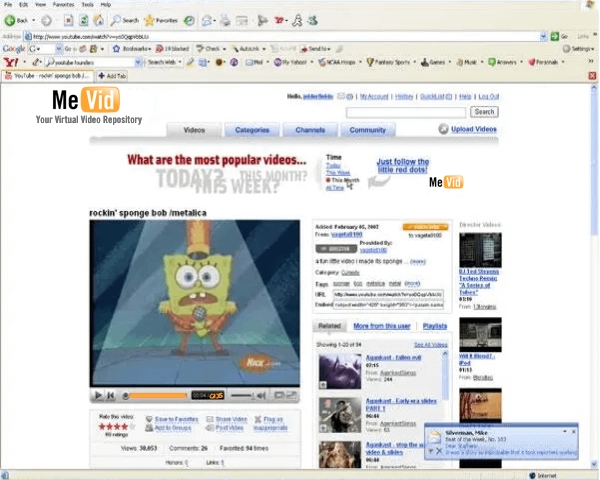Open the Back button history dropdown arrow
This screenshot has height=480, width=600.
point(34,20)
